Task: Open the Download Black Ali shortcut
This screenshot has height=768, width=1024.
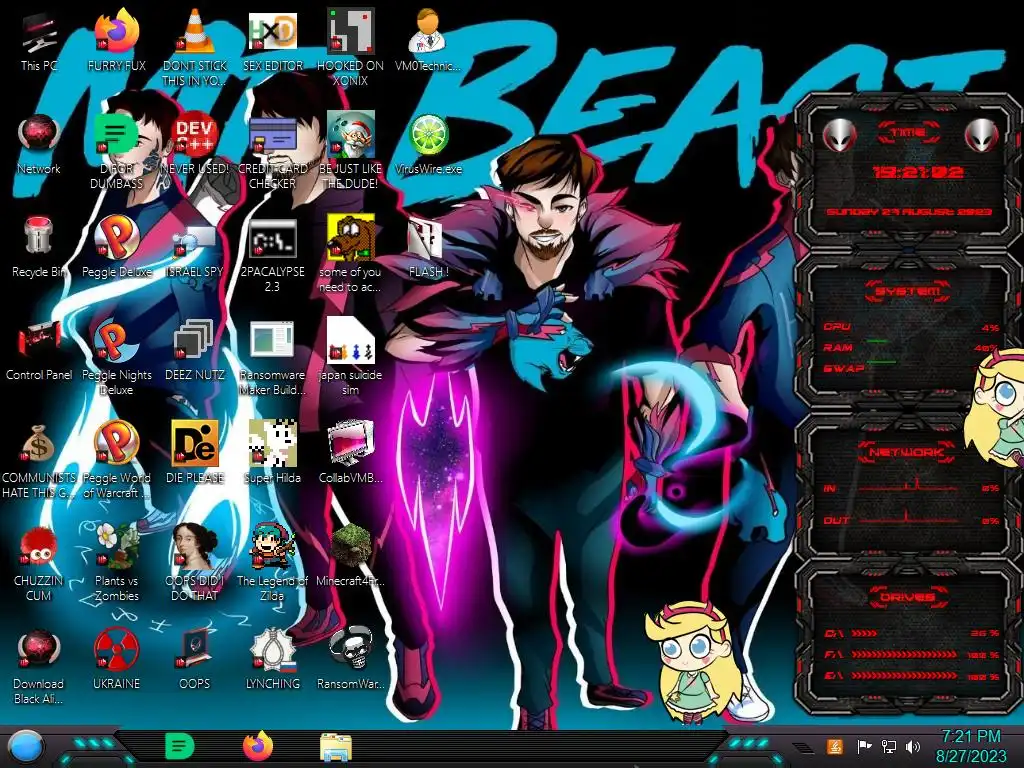Action: tap(39, 666)
